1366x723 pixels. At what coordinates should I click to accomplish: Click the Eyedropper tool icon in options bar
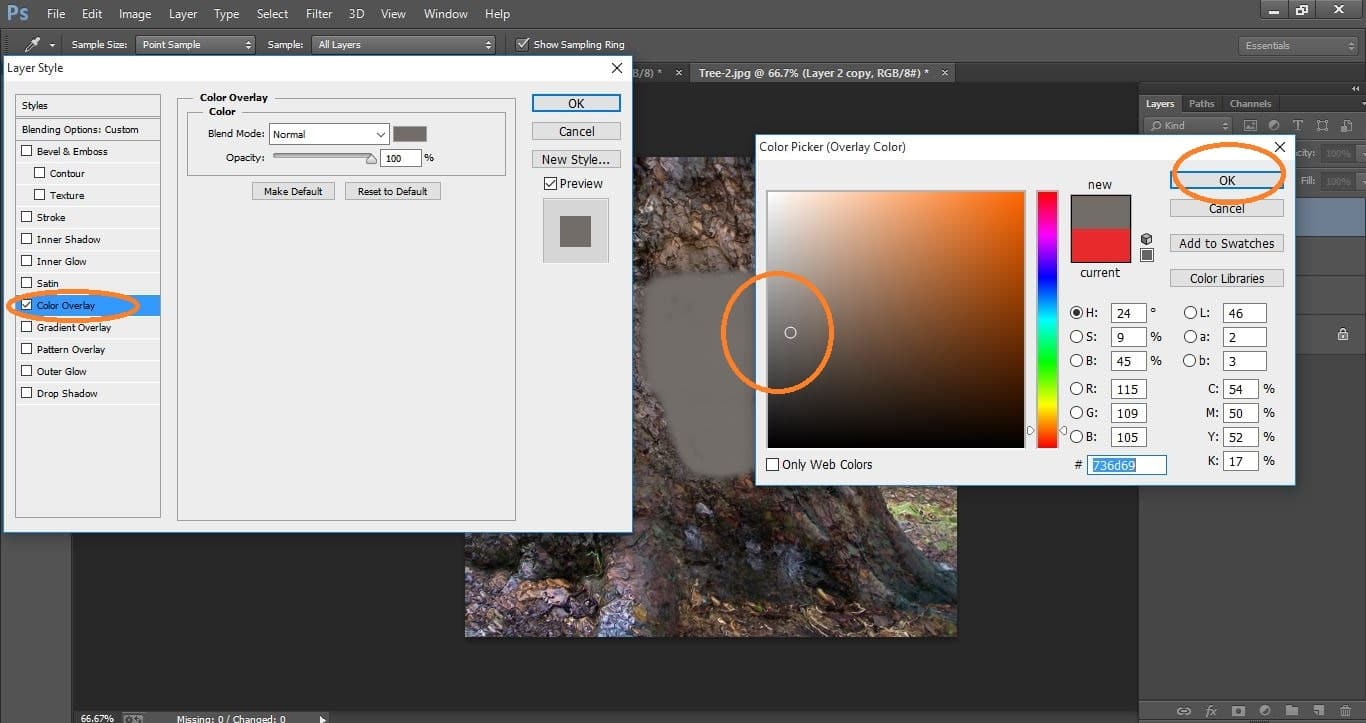tap(33, 45)
